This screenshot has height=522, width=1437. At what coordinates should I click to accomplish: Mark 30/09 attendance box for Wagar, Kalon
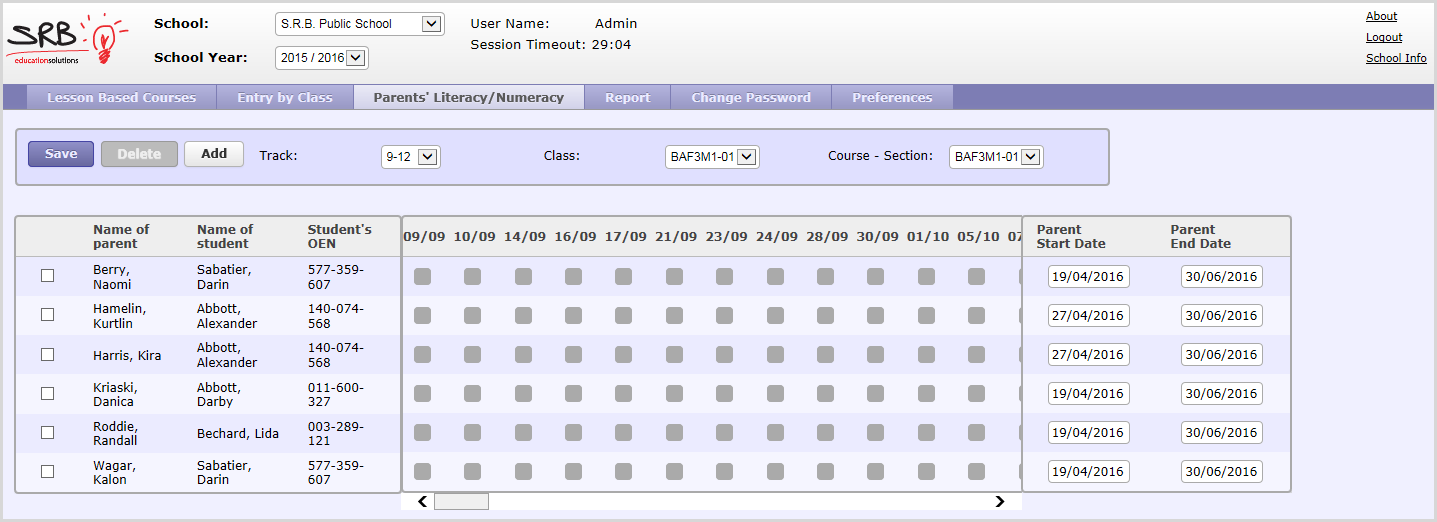coord(875,472)
